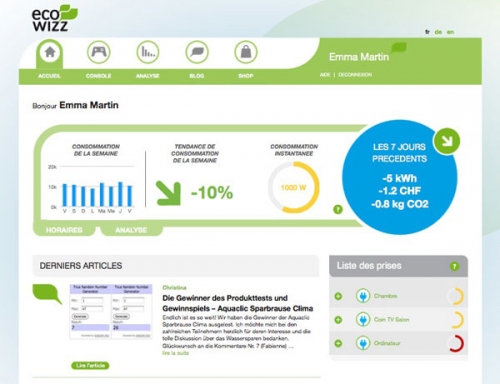
Task: Click the DERNIERS ARTICLES heading
Action: [x=81, y=266]
